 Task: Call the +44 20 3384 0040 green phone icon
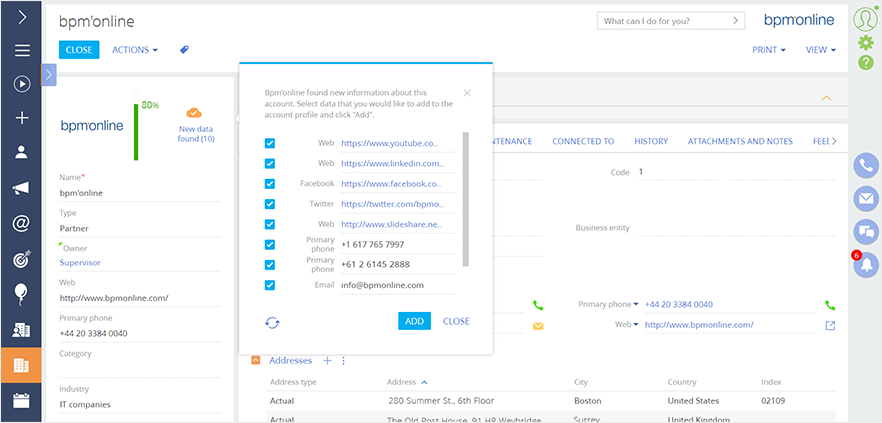coord(830,305)
